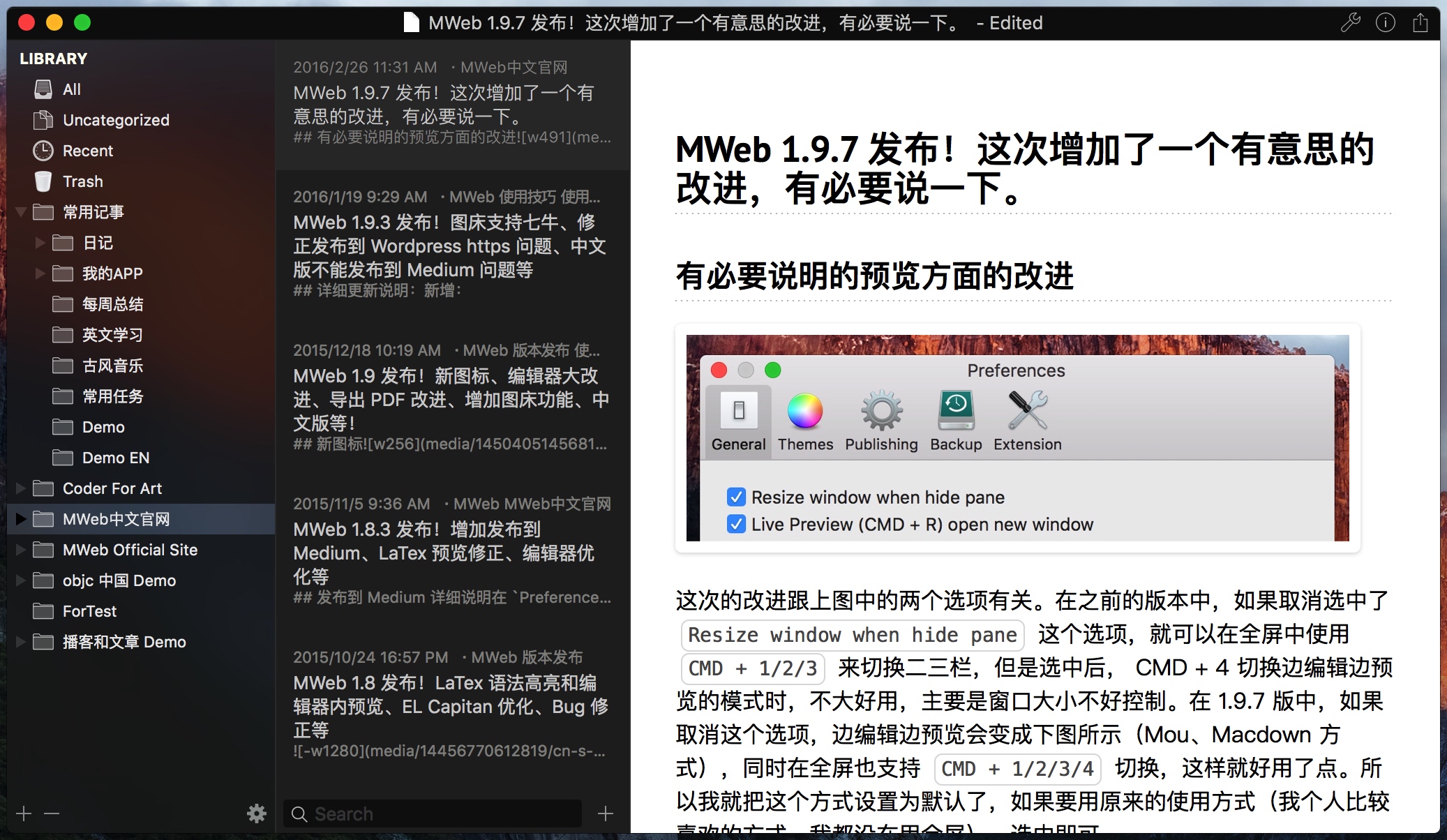Collapse the 常用记事 folder triangle
Viewport: 1447px width, 840px height.
tap(21, 212)
